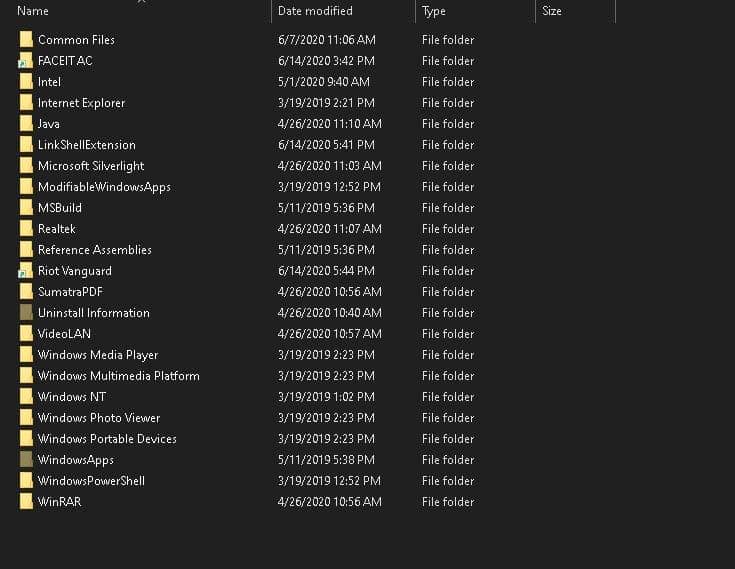Image resolution: width=735 pixels, height=569 pixels.
Task: Select the MSBuild folder name
Action: point(60,208)
